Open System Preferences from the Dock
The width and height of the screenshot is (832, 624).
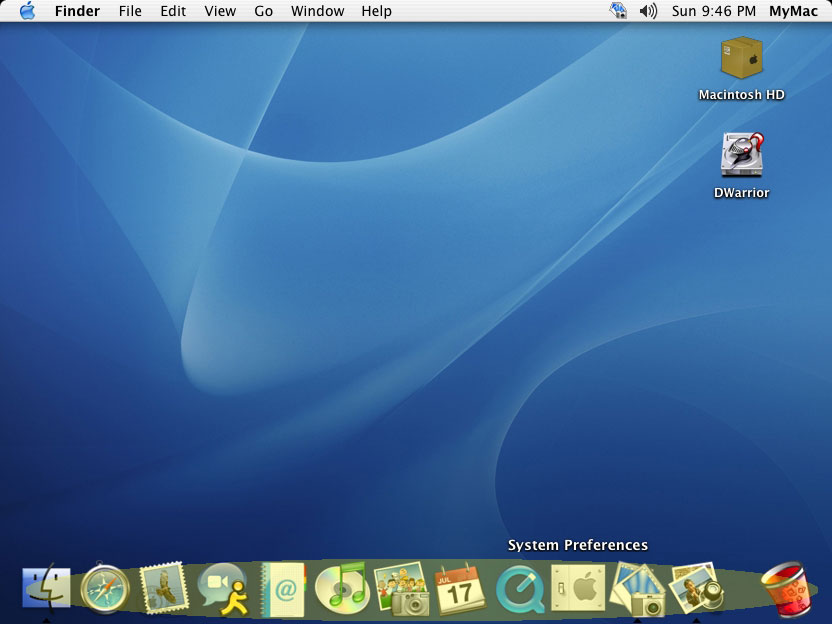578,588
